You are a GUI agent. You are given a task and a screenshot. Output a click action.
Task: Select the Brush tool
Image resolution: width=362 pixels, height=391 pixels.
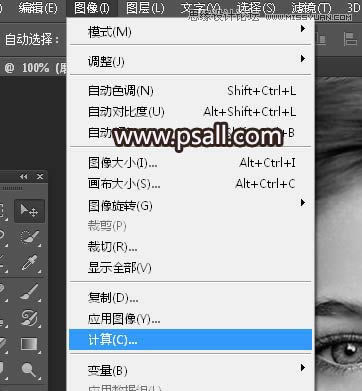(29, 291)
